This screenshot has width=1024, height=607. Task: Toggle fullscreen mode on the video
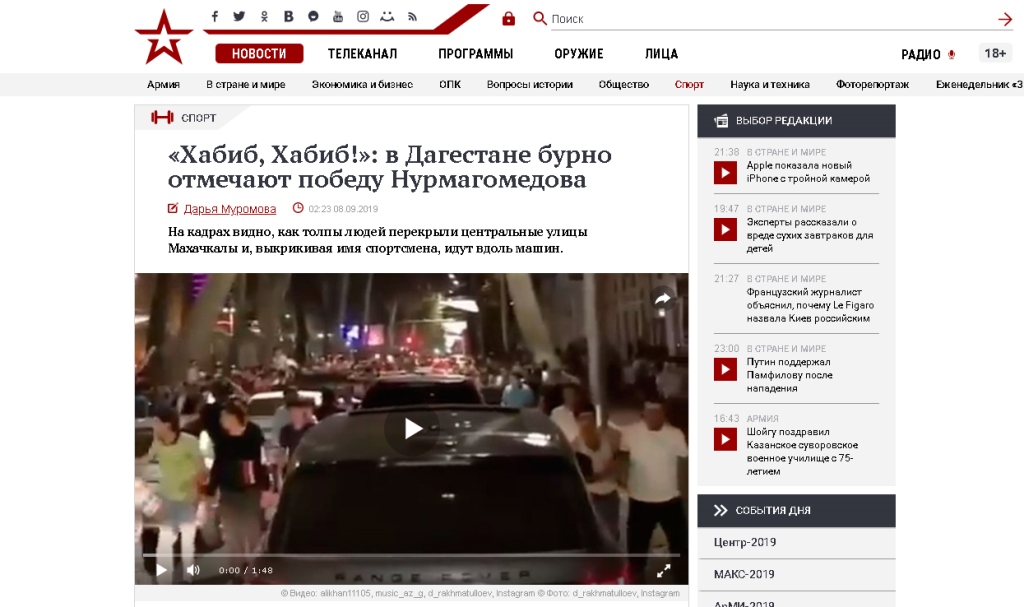(x=663, y=571)
